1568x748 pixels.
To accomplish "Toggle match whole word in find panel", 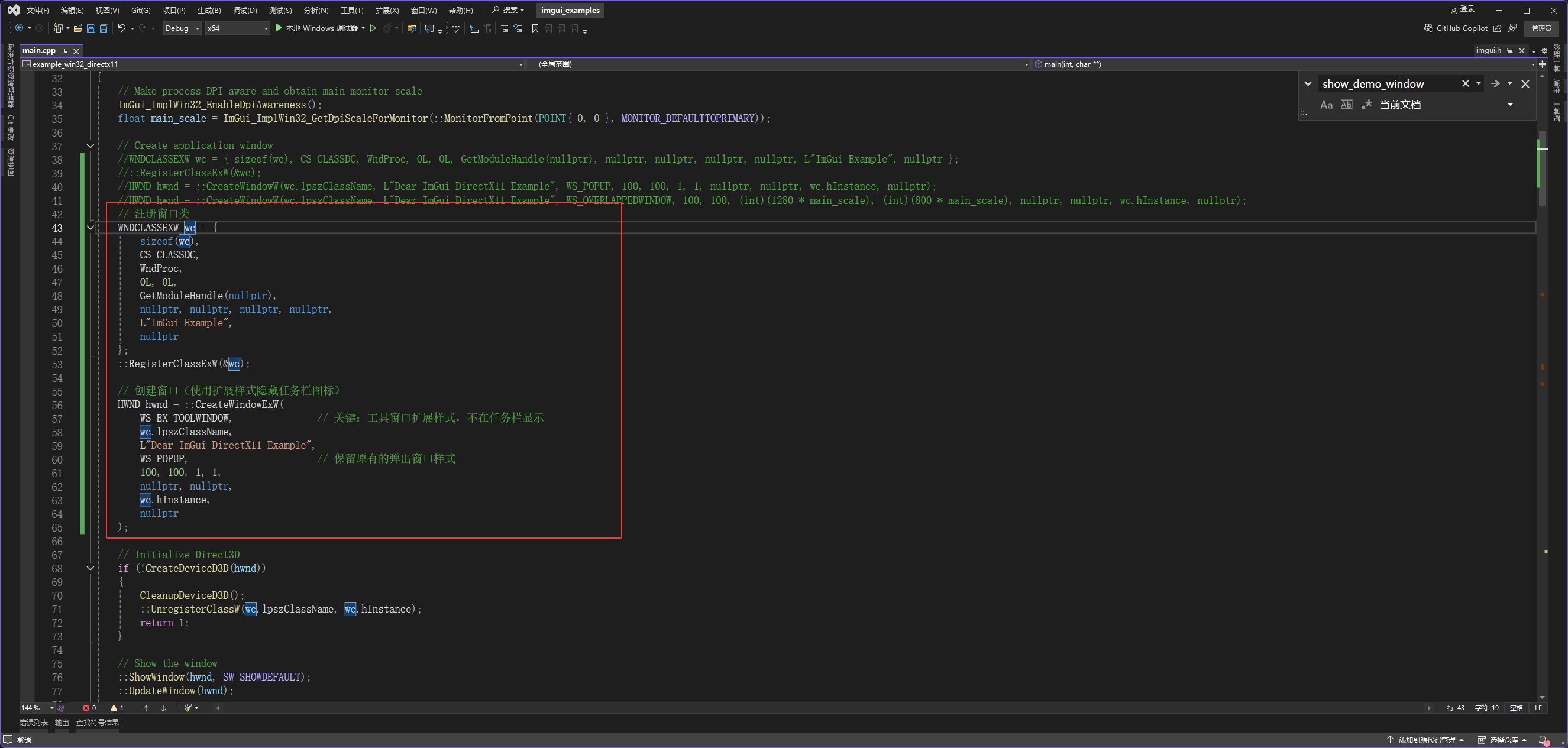I will click(1347, 105).
